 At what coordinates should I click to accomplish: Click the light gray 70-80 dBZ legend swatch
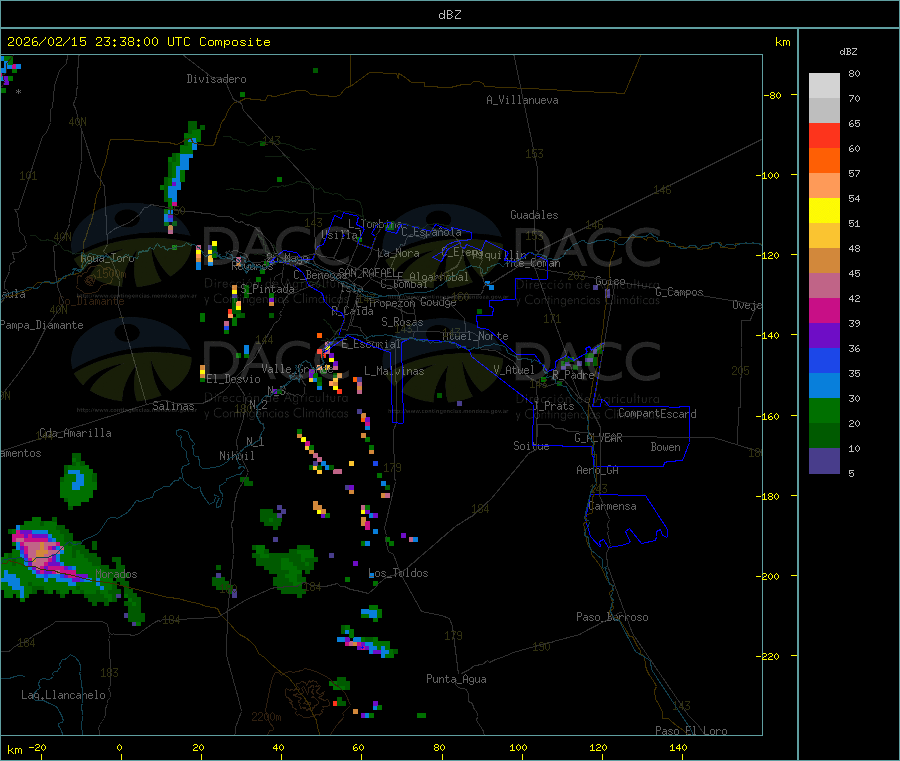tap(824, 86)
